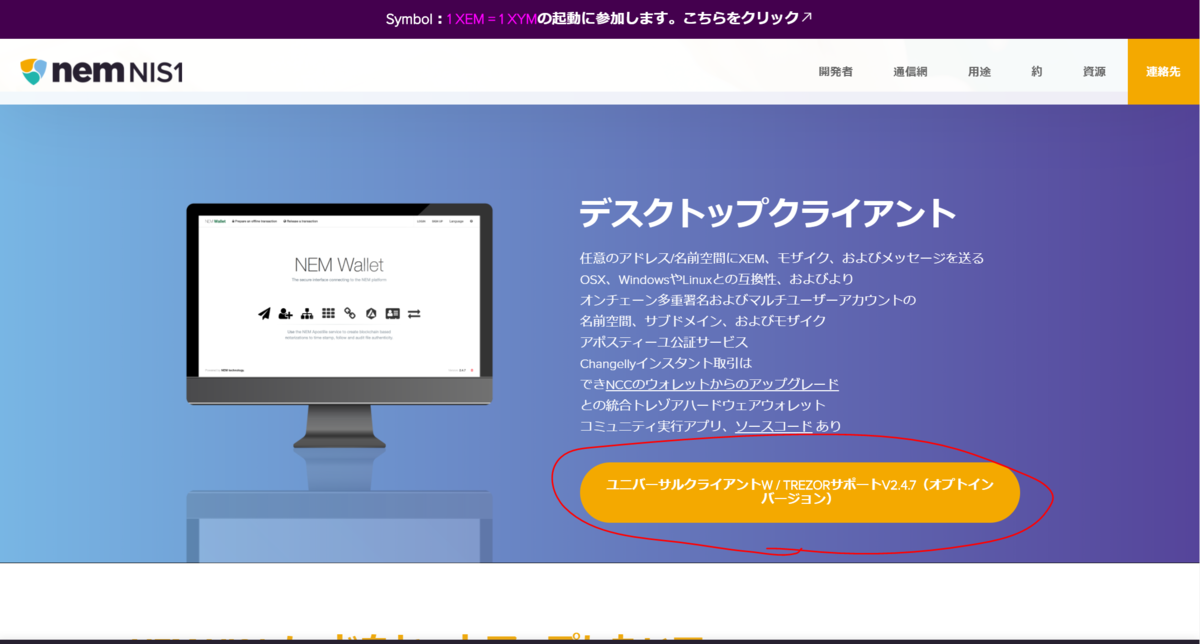The height and width of the screenshot is (644, 1200).
Task: Follow the NCCのウォレットからのアップグレード link
Action: click(722, 384)
